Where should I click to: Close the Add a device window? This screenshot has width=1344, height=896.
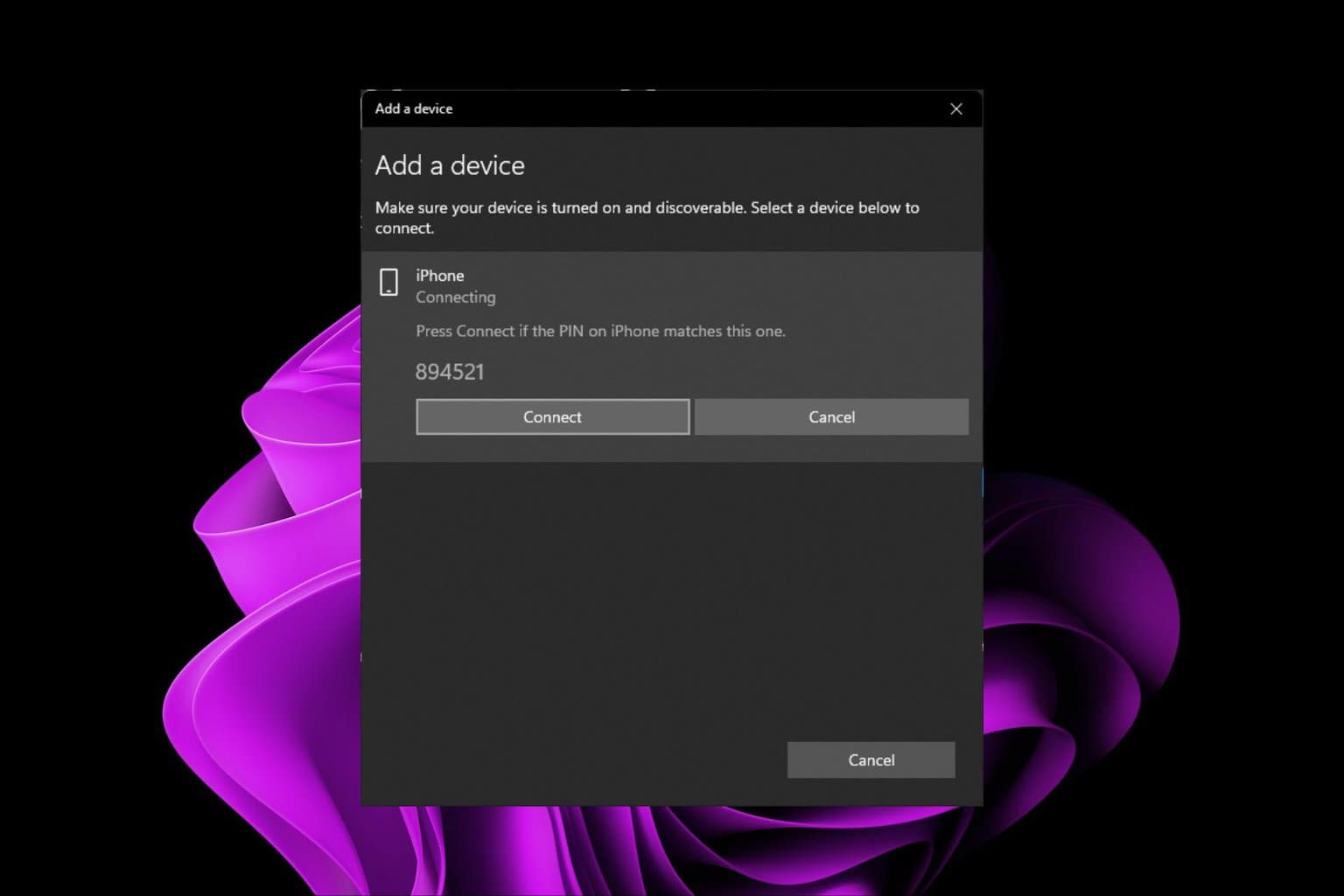pyautogui.click(x=955, y=108)
